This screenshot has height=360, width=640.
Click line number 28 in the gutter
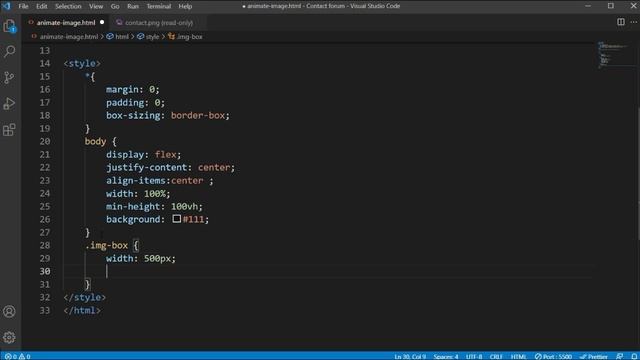coord(45,245)
